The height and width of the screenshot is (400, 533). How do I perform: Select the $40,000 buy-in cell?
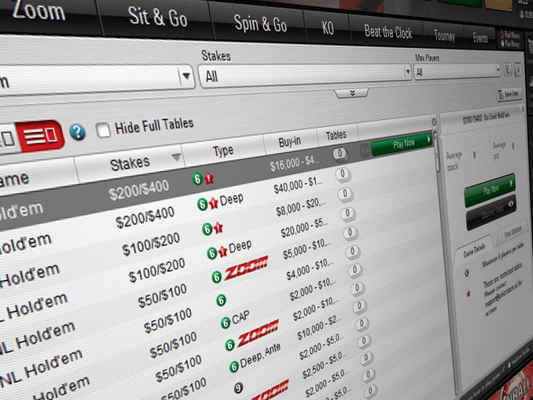(x=298, y=186)
